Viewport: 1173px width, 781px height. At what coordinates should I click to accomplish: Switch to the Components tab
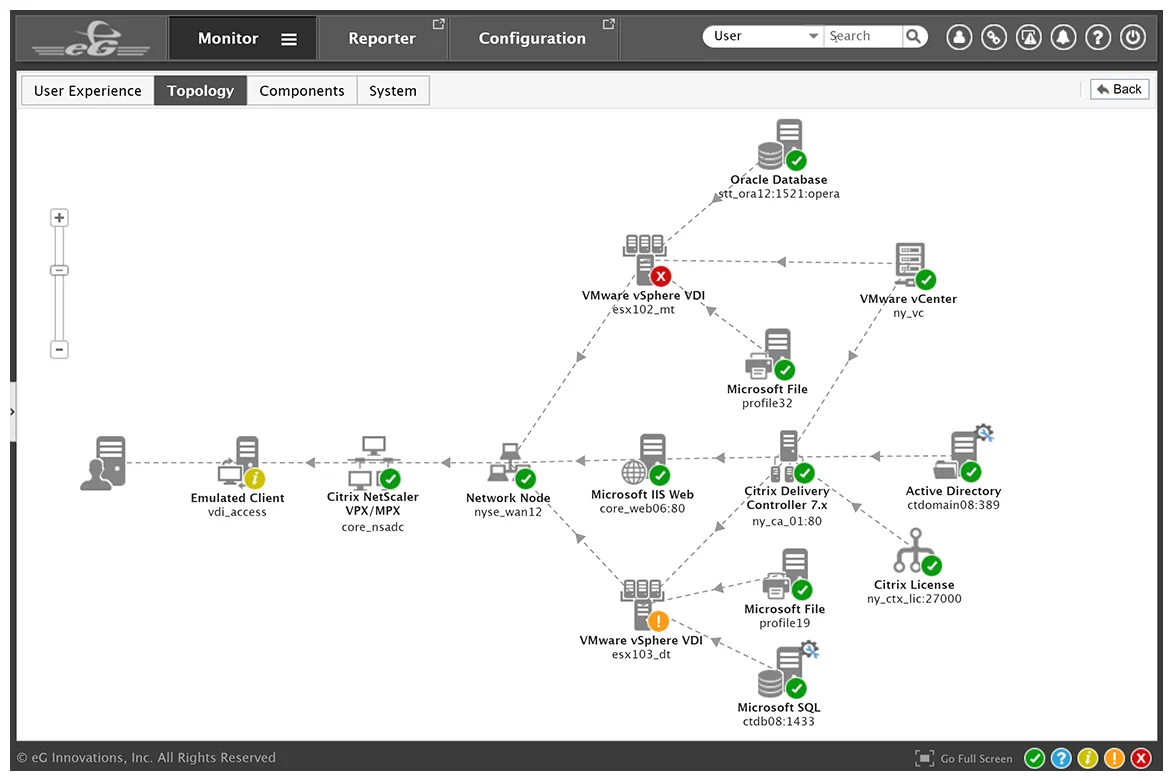point(302,91)
